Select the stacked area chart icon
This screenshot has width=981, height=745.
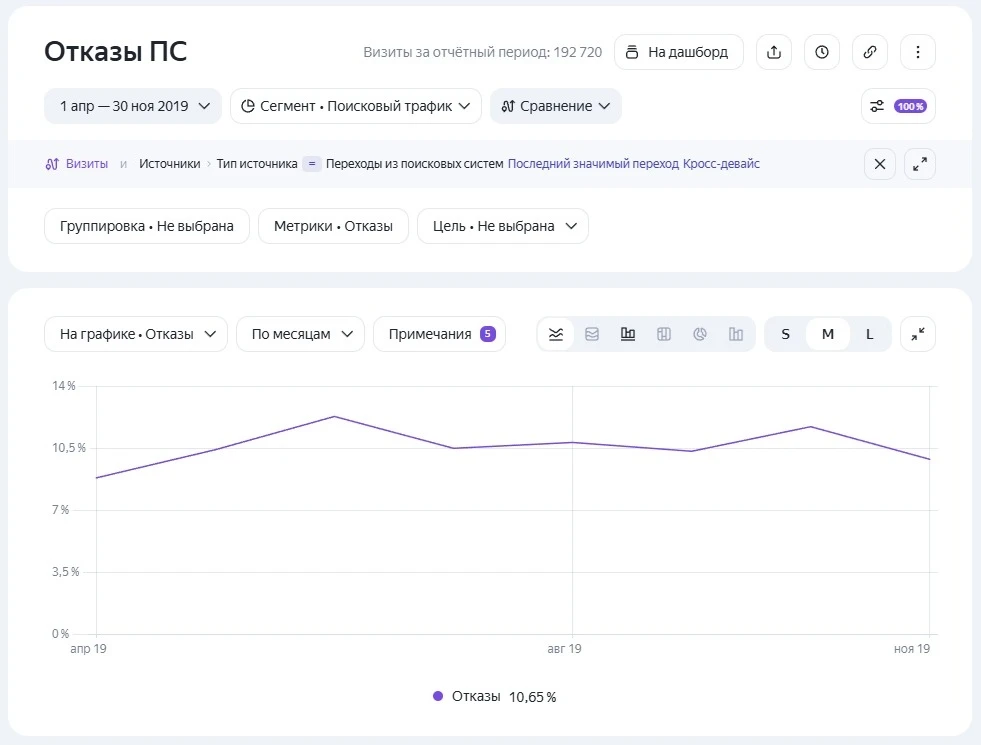pos(592,334)
